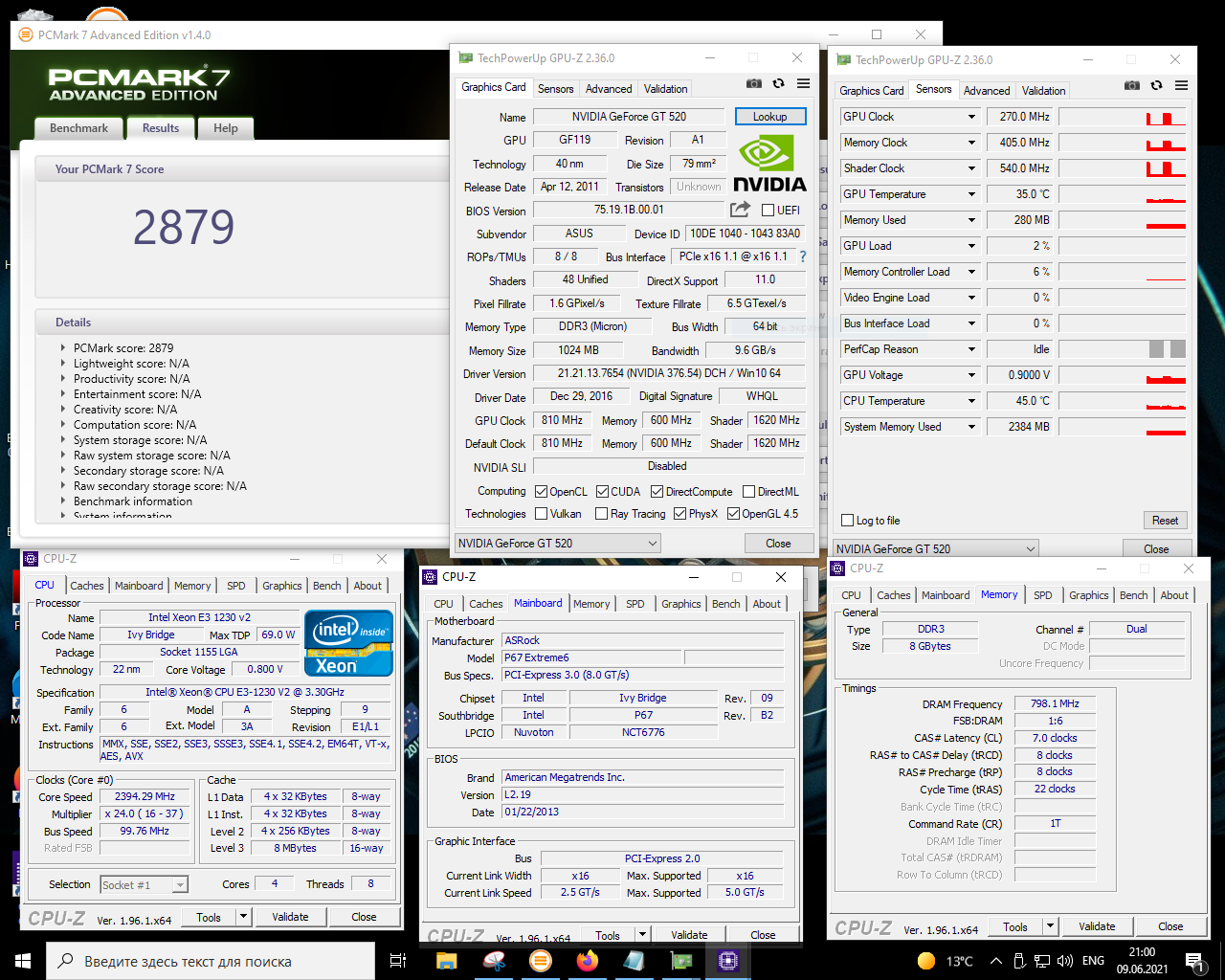
Task: Click camera screenshot icon in GPU-Z Sensors window
Action: (1132, 85)
